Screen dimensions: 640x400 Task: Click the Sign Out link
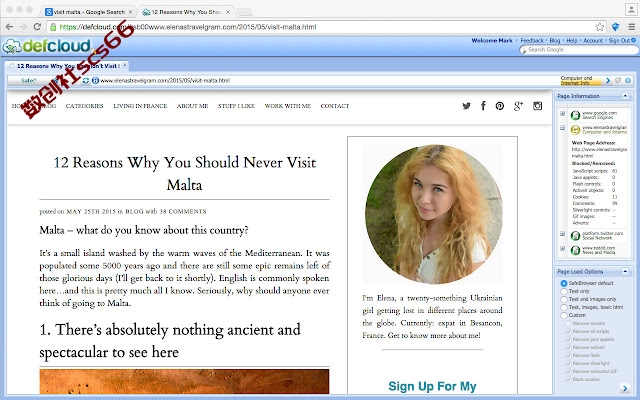[x=620, y=40]
